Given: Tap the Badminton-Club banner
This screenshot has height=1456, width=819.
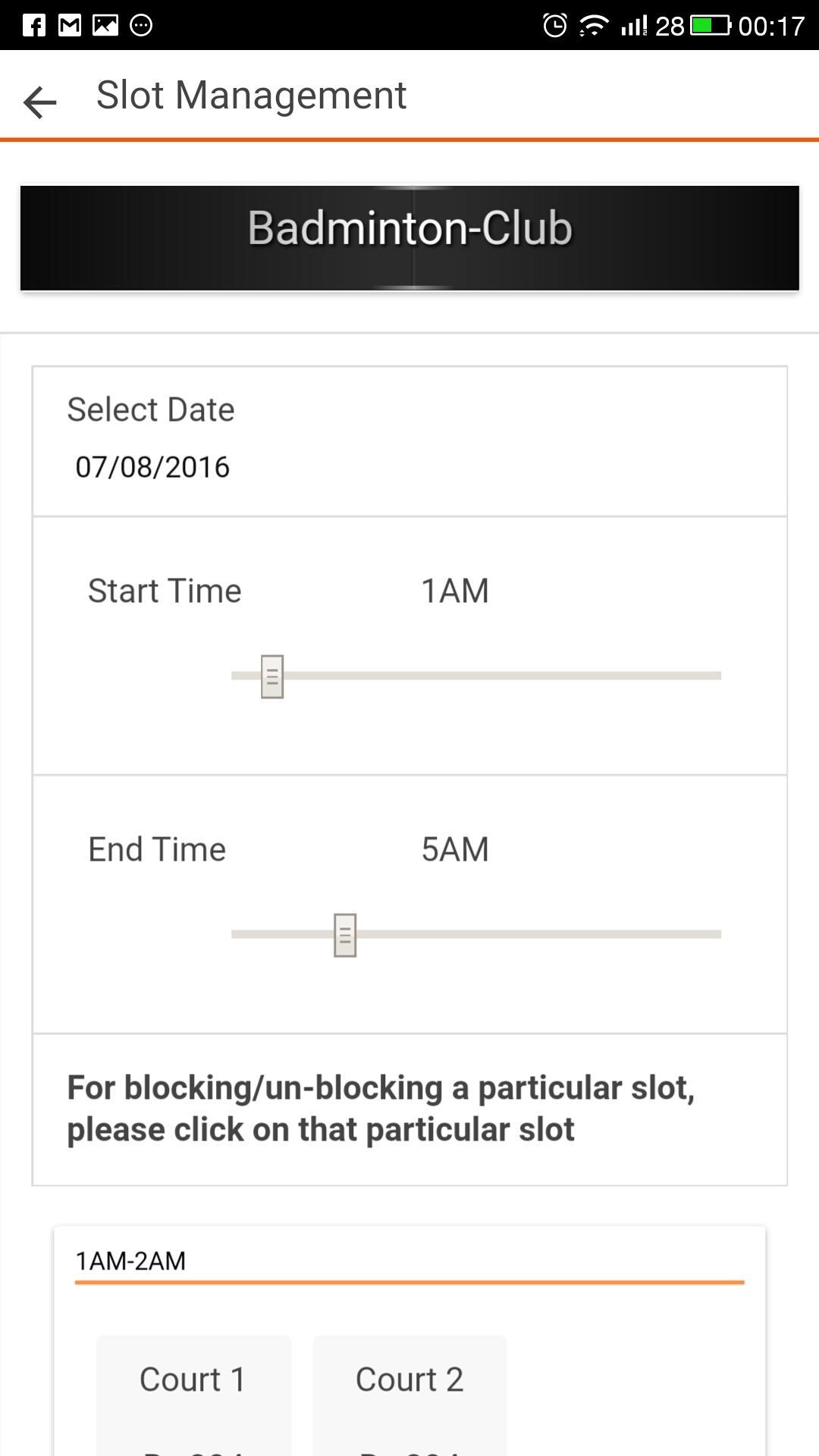Looking at the screenshot, I should pos(409,238).
